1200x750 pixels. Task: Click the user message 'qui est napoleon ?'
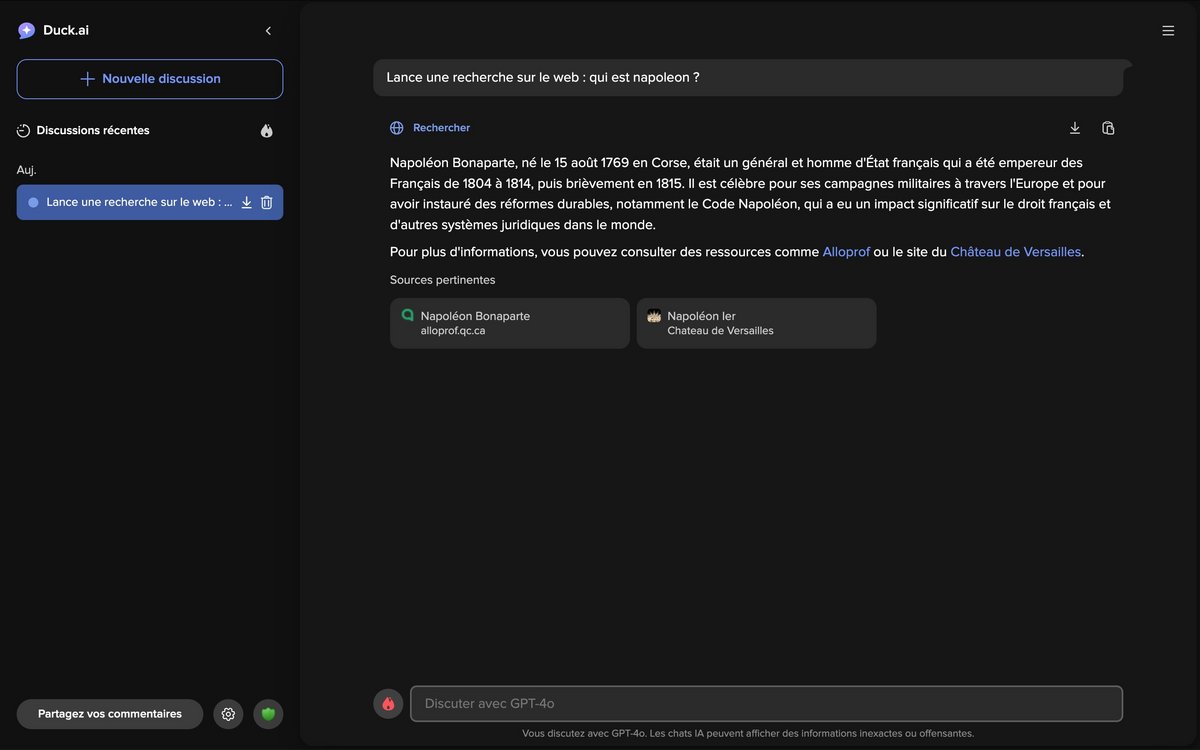tap(748, 77)
